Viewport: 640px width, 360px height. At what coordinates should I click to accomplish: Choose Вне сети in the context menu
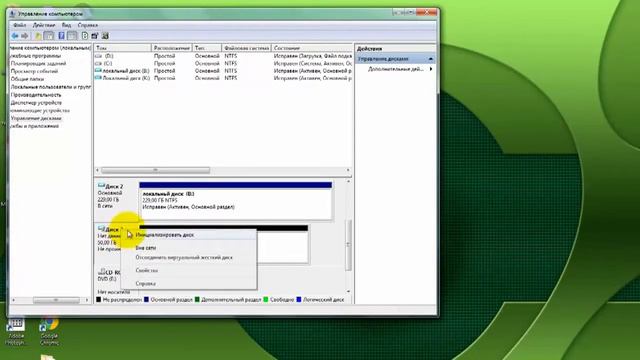tap(189, 248)
